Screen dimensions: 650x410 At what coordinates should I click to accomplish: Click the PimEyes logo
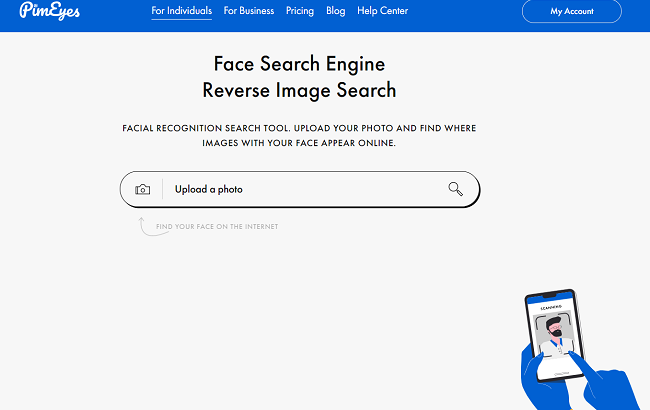(49, 10)
